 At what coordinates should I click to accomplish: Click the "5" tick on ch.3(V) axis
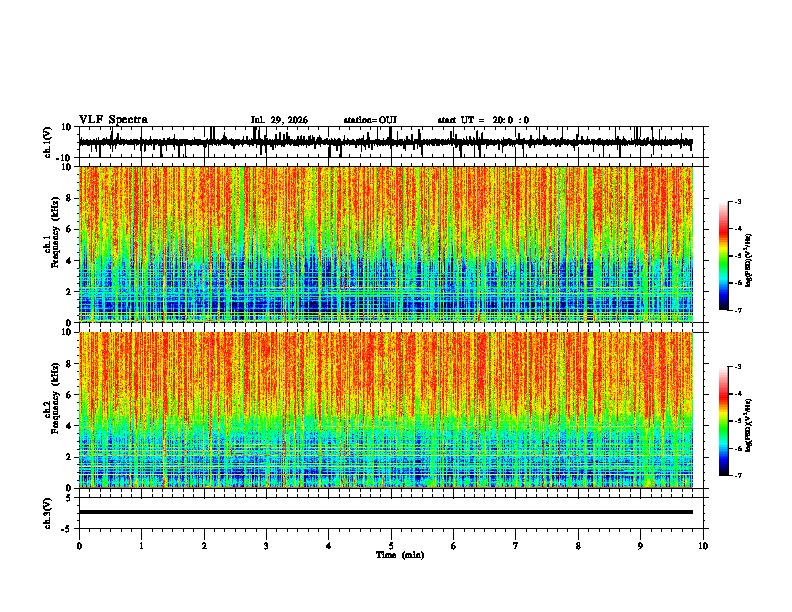pos(69,498)
